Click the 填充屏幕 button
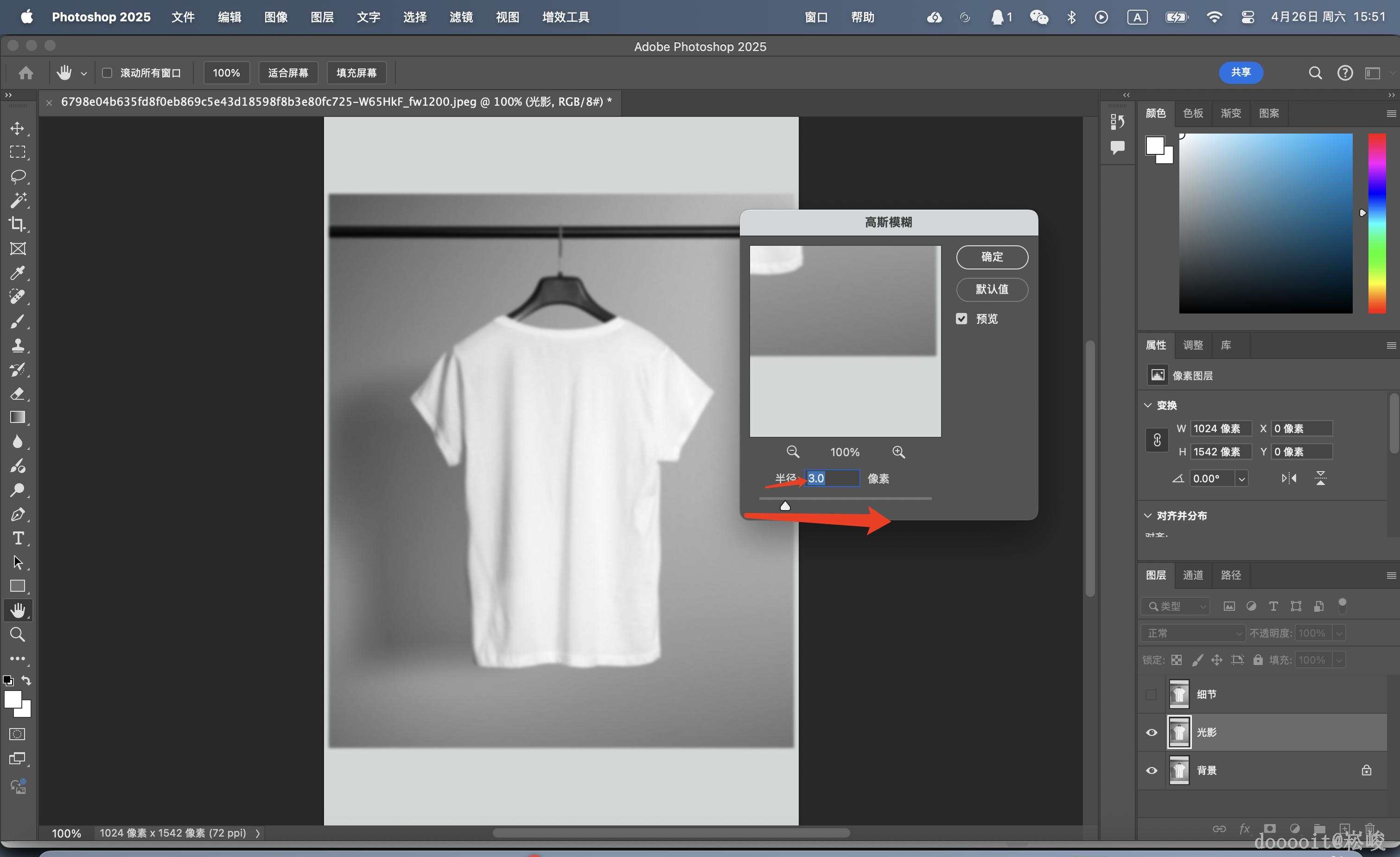The width and height of the screenshot is (1400, 857). click(x=356, y=73)
